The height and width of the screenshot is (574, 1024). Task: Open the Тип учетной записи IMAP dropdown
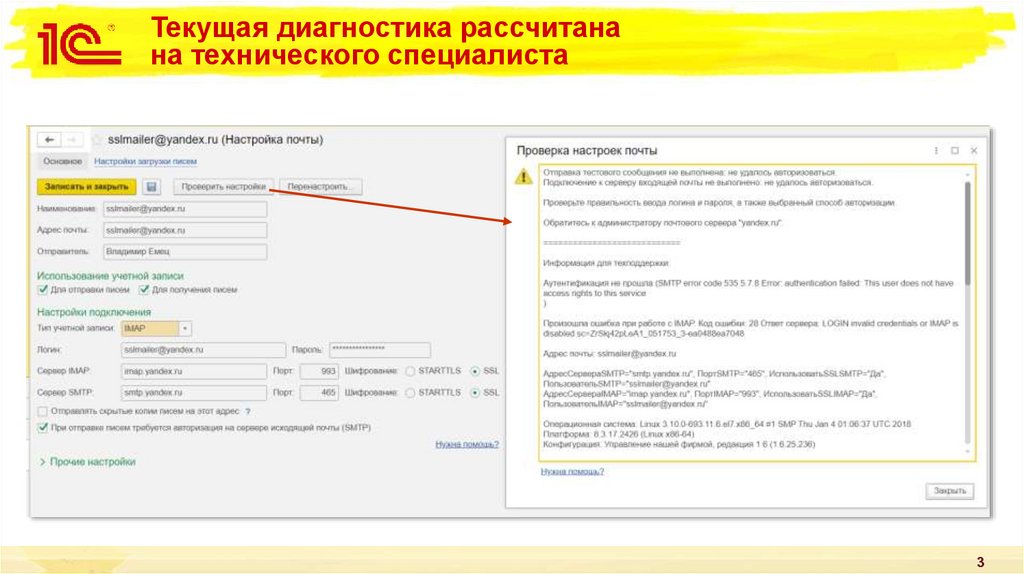[185, 328]
